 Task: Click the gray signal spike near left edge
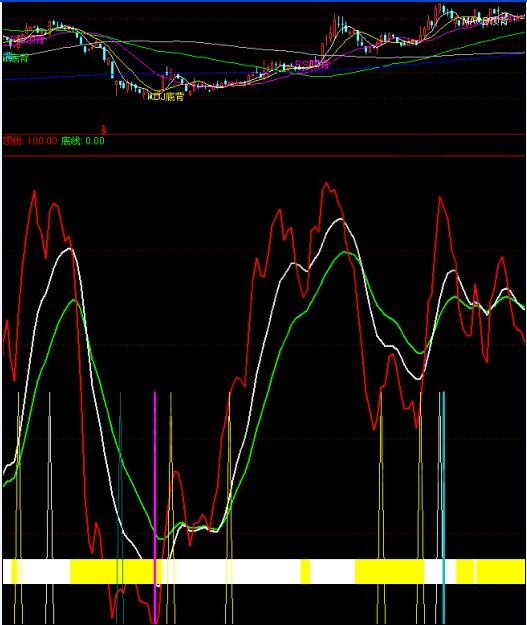49,508
